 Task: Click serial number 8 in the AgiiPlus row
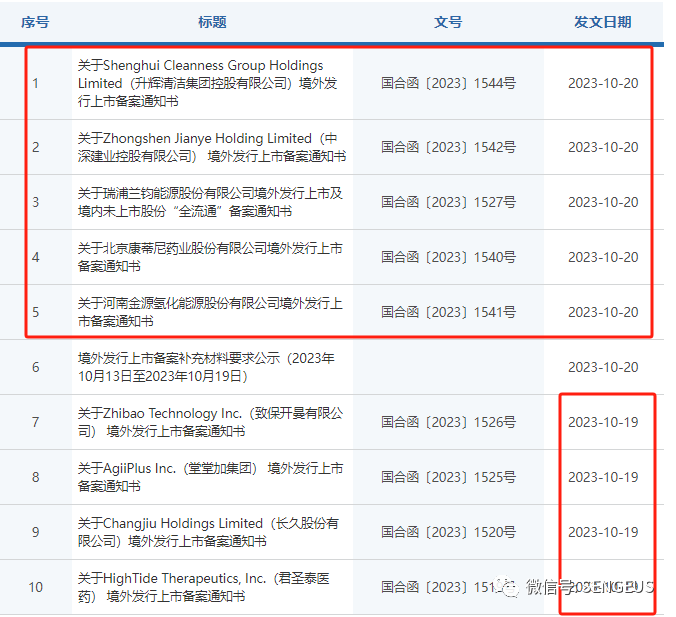click(x=35, y=477)
